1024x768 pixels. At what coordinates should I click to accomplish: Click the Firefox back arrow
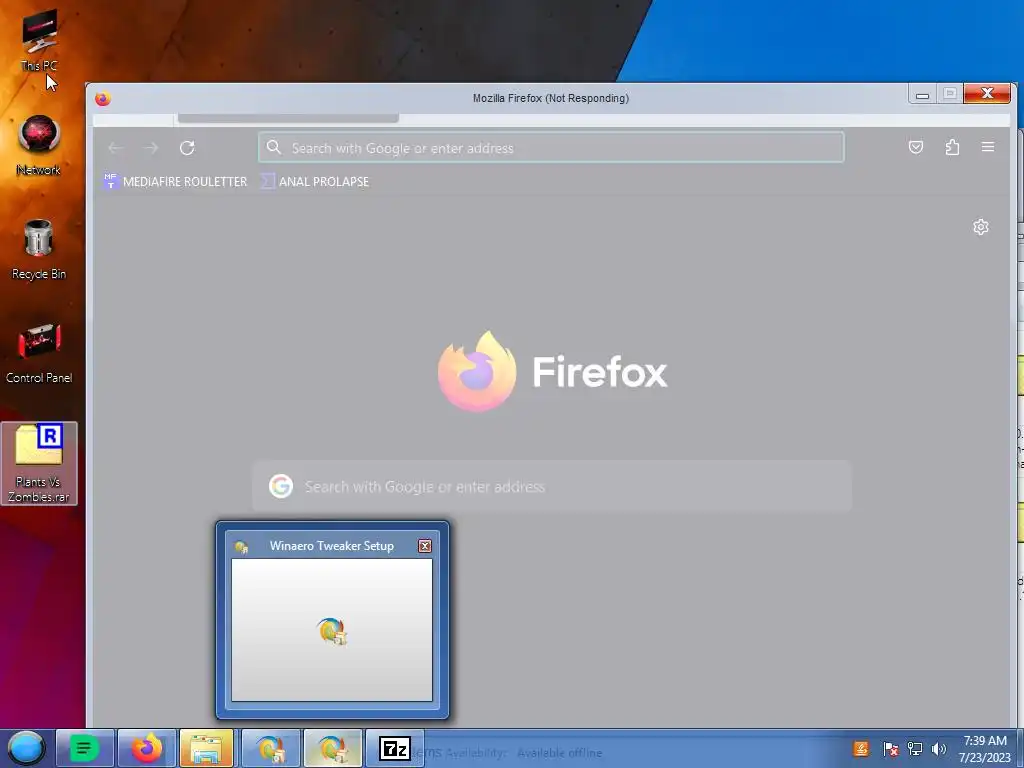click(116, 148)
